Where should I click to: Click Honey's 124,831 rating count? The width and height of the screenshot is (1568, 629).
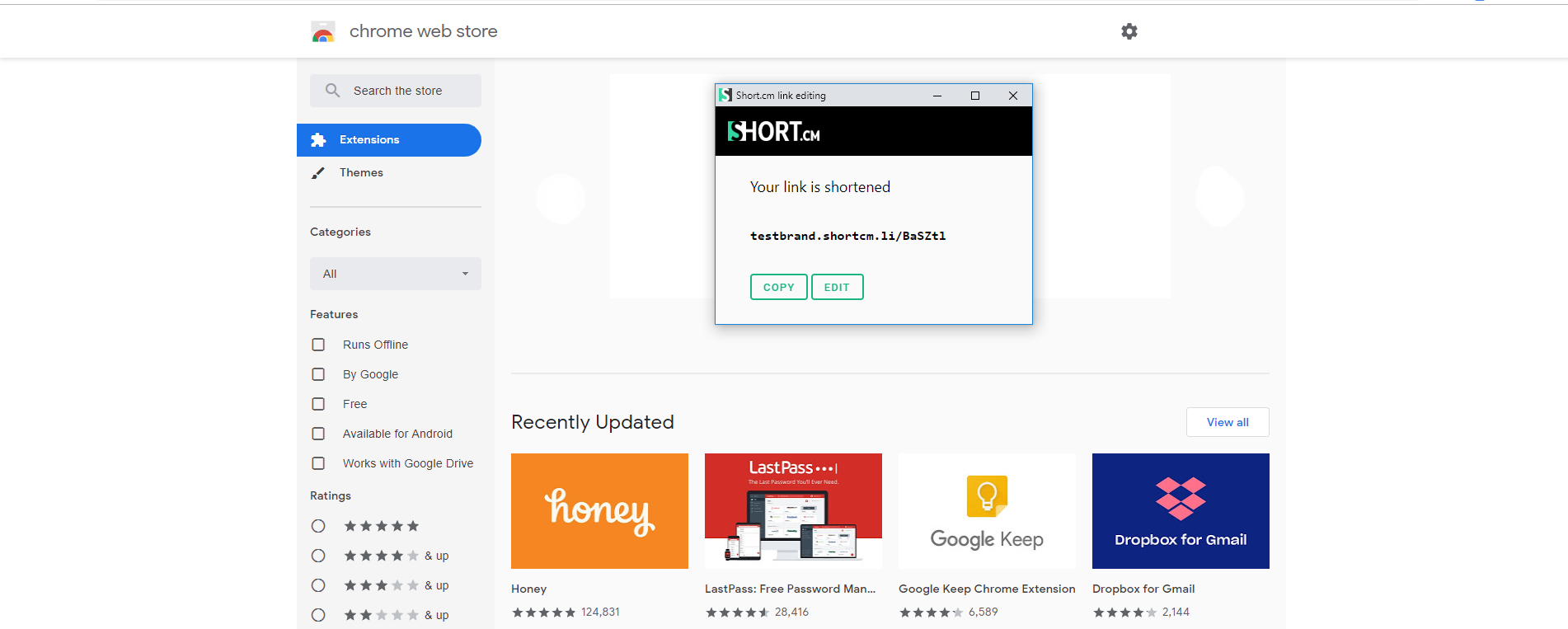pyautogui.click(x=600, y=612)
